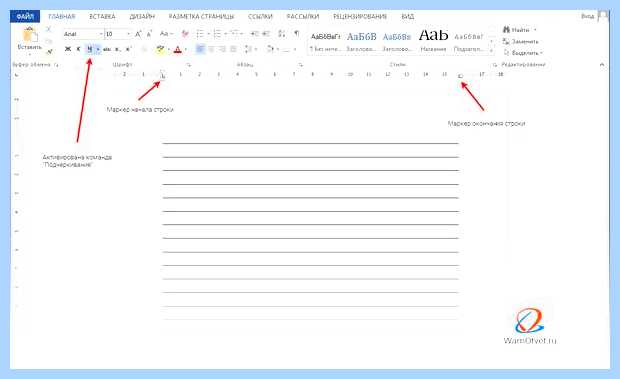Click the Multilevel List icon
Screen dimensions: 620x379
[234, 34]
